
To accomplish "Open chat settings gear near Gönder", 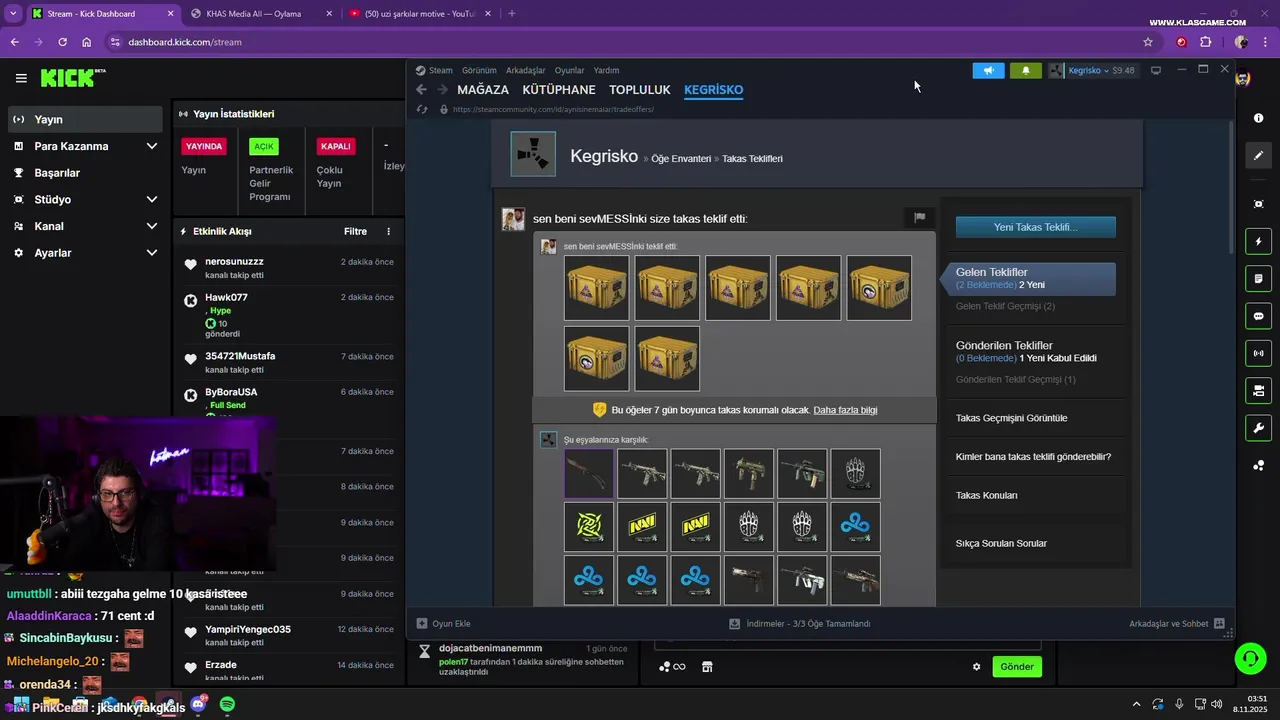I will pyautogui.click(x=977, y=667).
